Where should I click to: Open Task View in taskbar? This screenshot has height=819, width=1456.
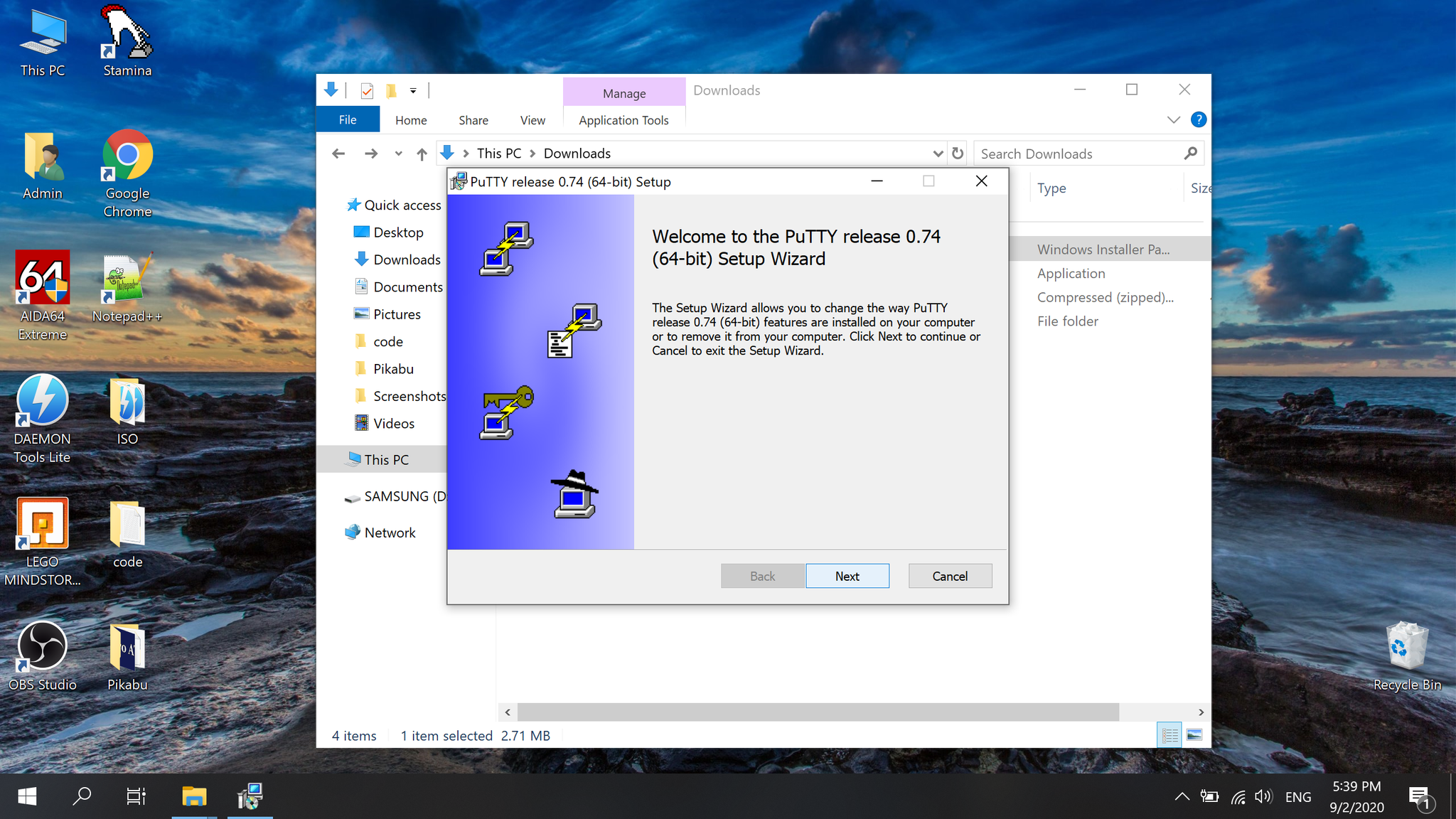tap(136, 796)
